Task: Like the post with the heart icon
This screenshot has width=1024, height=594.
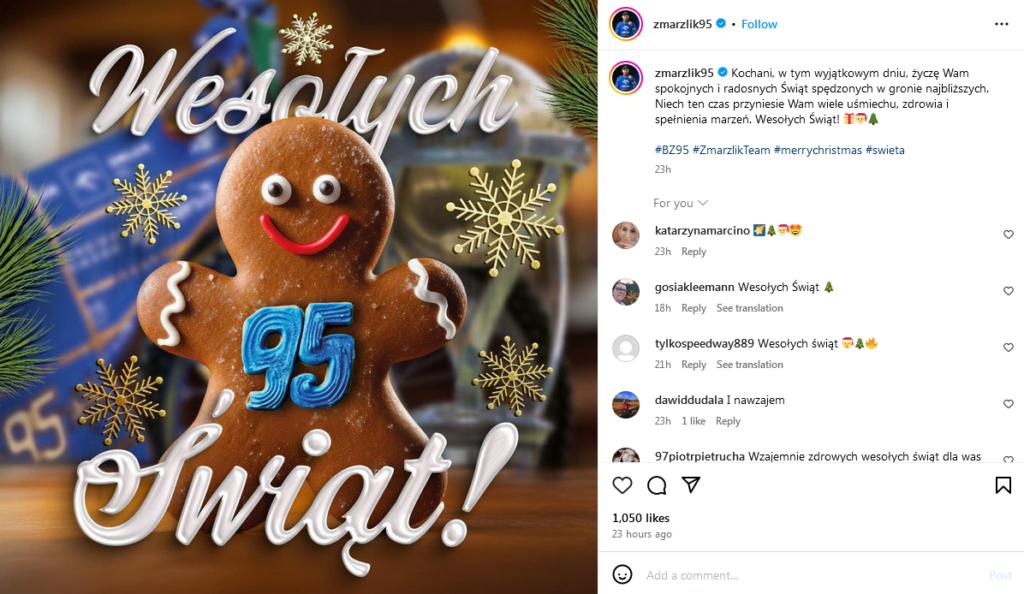Action: pos(622,485)
